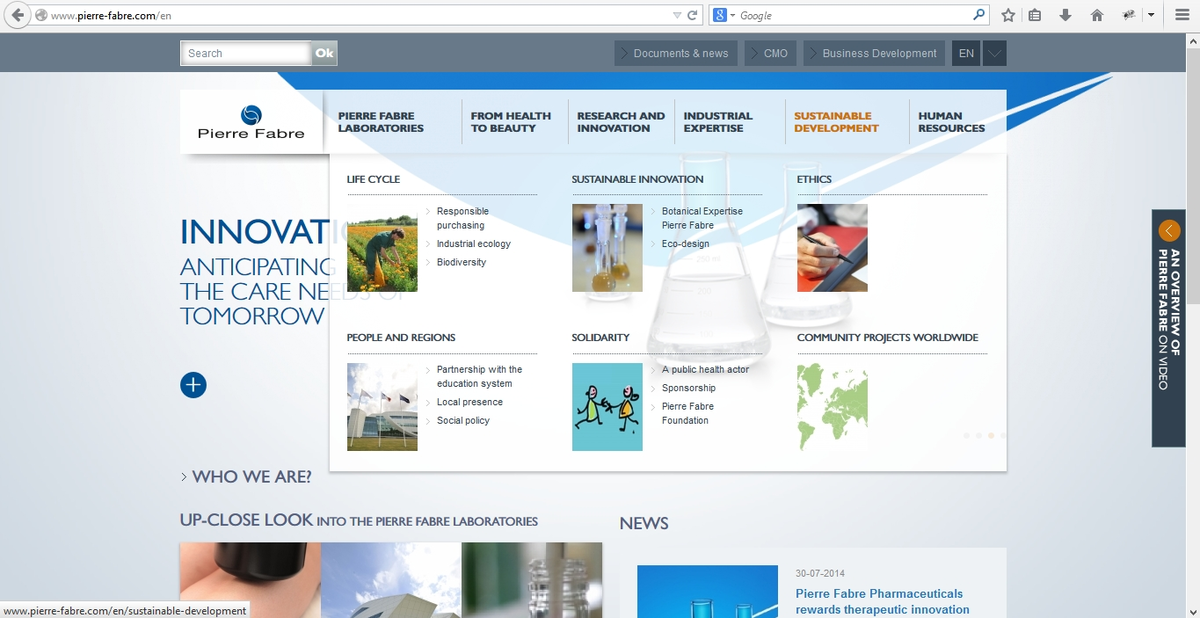Focus the site Search input field
This screenshot has height=618, width=1200.
point(246,53)
